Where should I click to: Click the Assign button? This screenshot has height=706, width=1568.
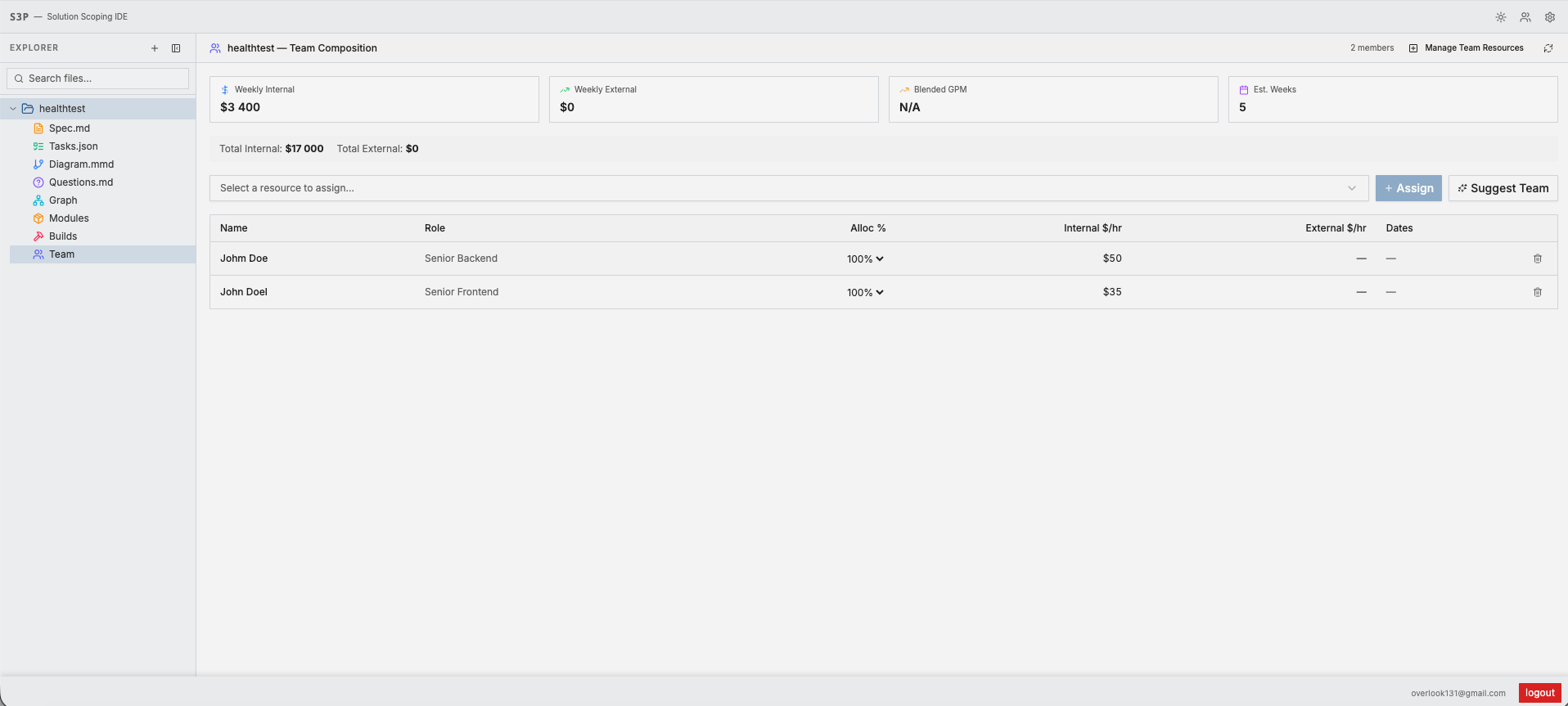point(1408,188)
